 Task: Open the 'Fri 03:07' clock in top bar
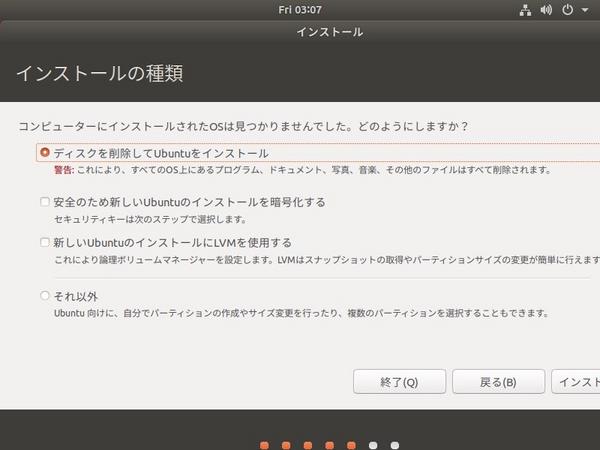point(300,10)
